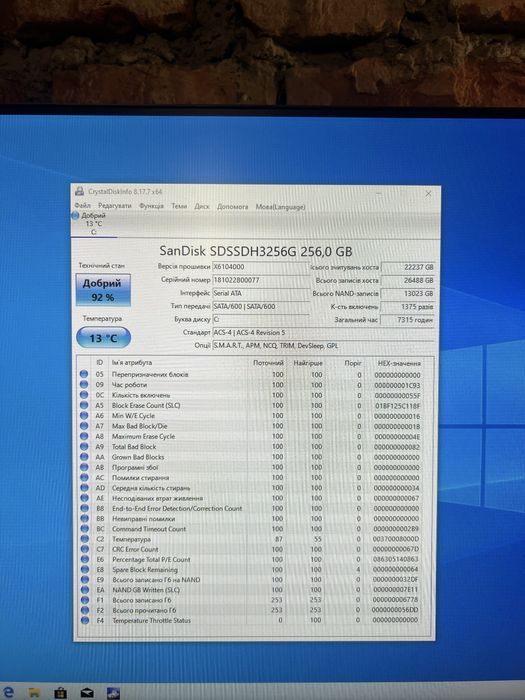This screenshot has height=700, width=525.
Task: Click the total host writes value 26488 GB
Action: point(408,280)
